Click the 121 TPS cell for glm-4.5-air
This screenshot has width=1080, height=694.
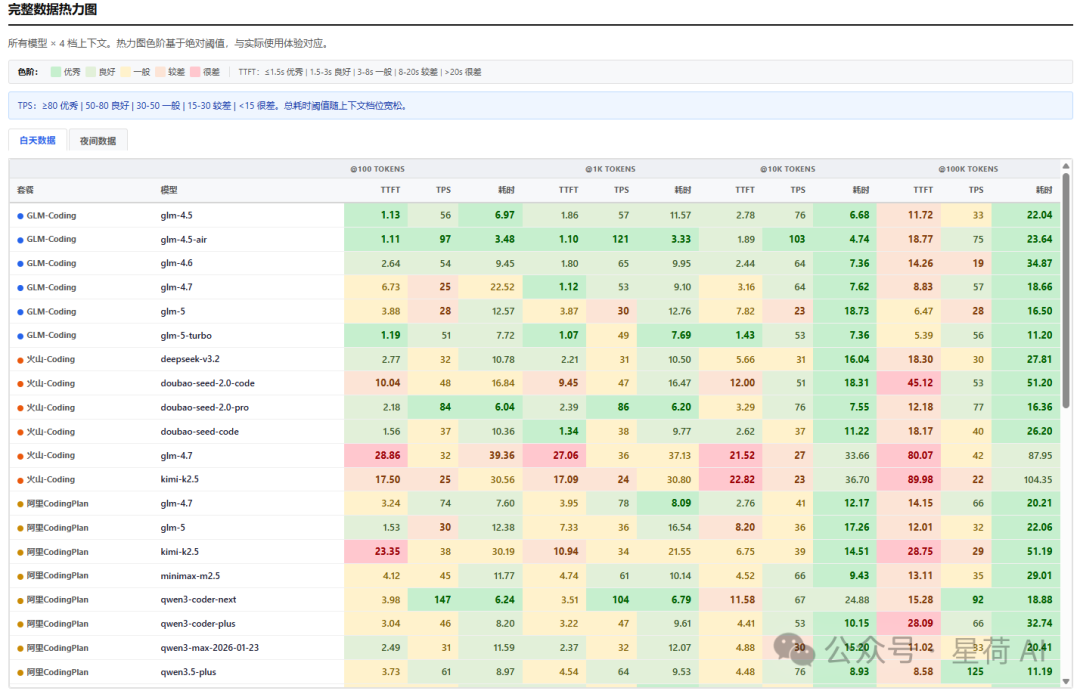(x=612, y=240)
